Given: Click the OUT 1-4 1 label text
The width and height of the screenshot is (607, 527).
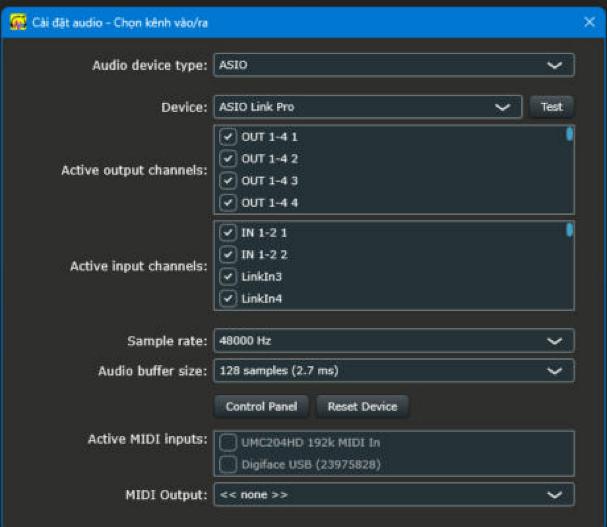Looking at the screenshot, I should 269,137.
